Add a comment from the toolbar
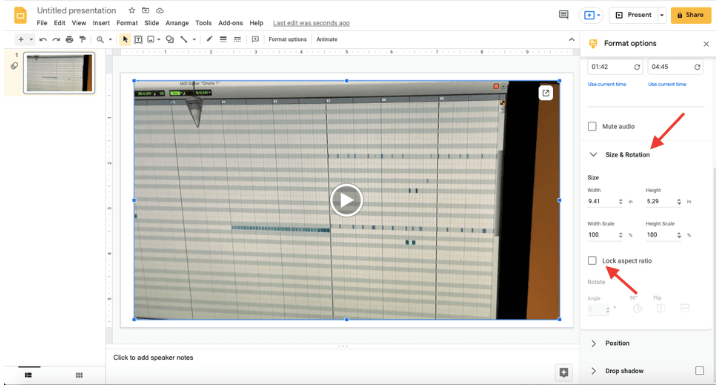 click(x=255, y=39)
